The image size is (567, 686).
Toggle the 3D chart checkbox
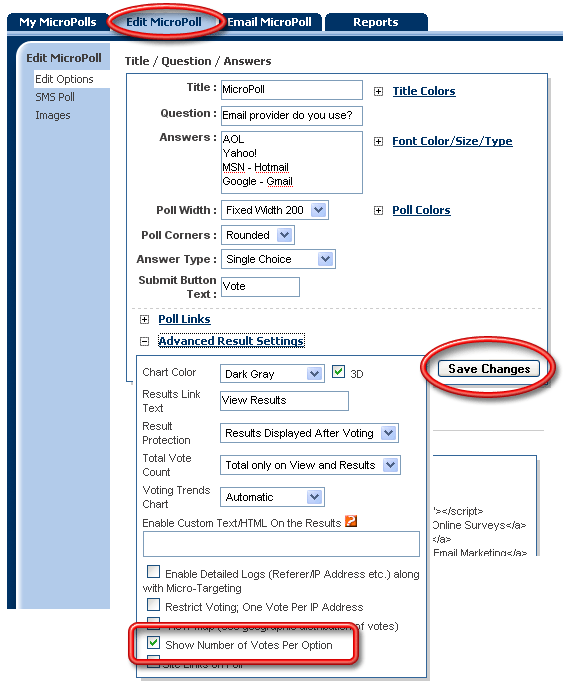pyautogui.click(x=338, y=372)
